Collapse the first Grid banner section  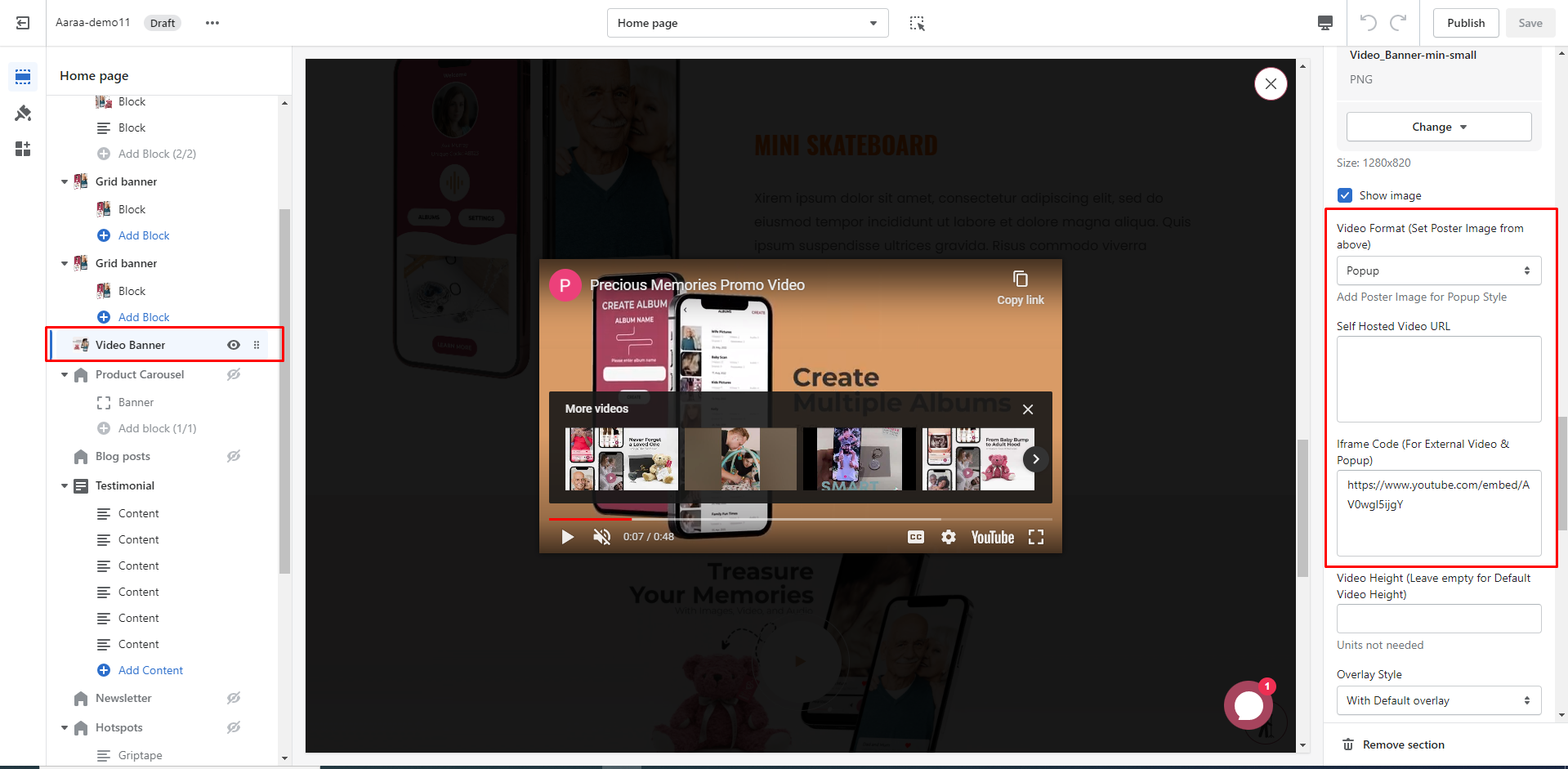65,181
